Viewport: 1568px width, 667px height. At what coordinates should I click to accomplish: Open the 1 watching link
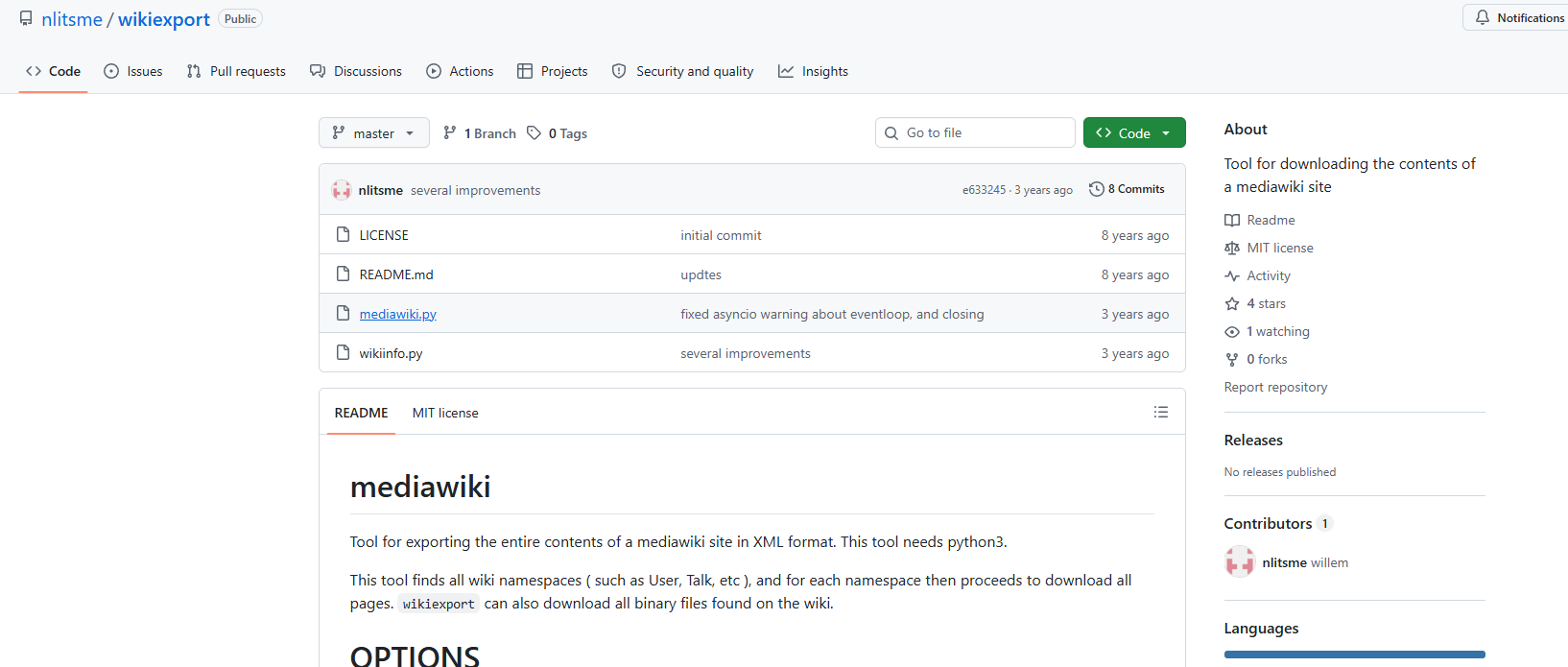pos(1278,331)
